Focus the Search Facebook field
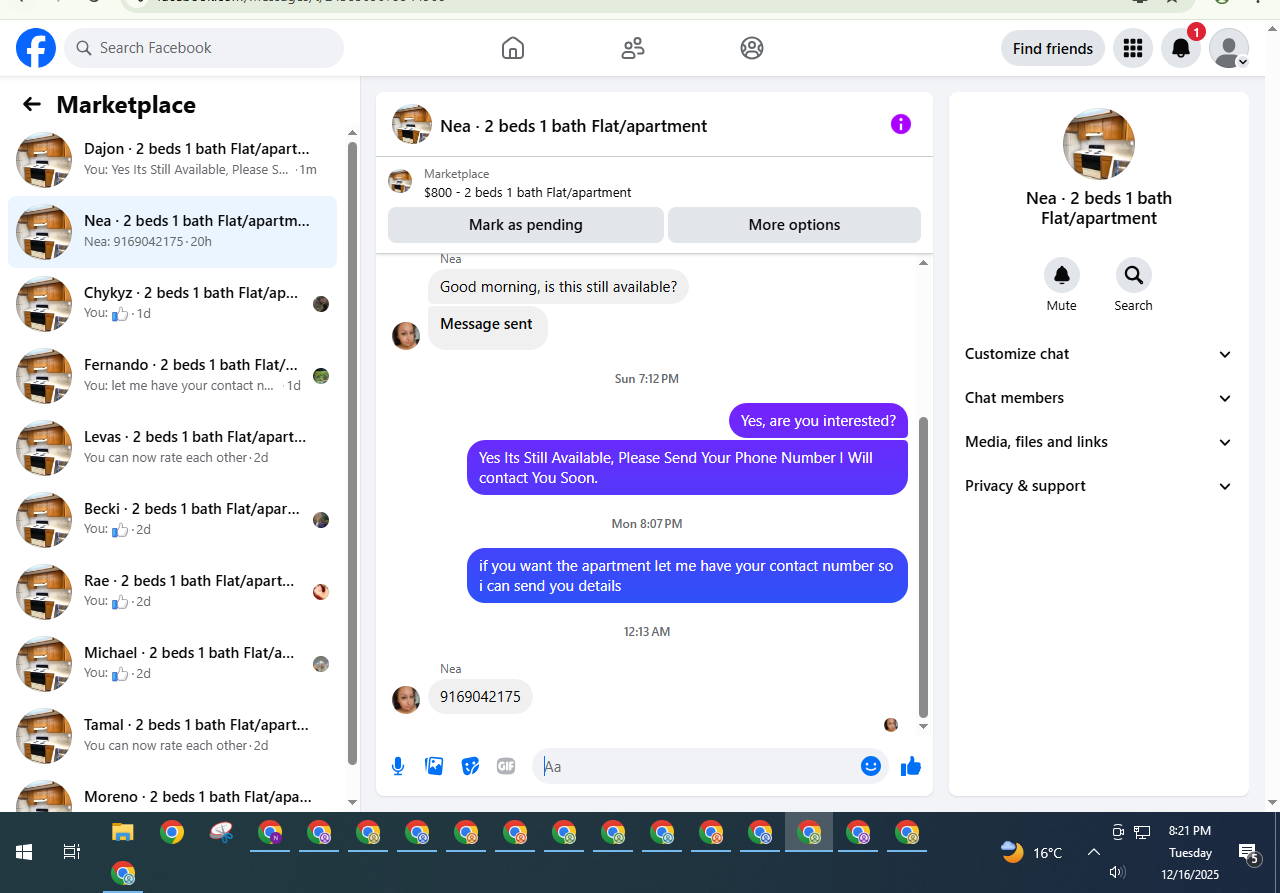 click(x=204, y=48)
